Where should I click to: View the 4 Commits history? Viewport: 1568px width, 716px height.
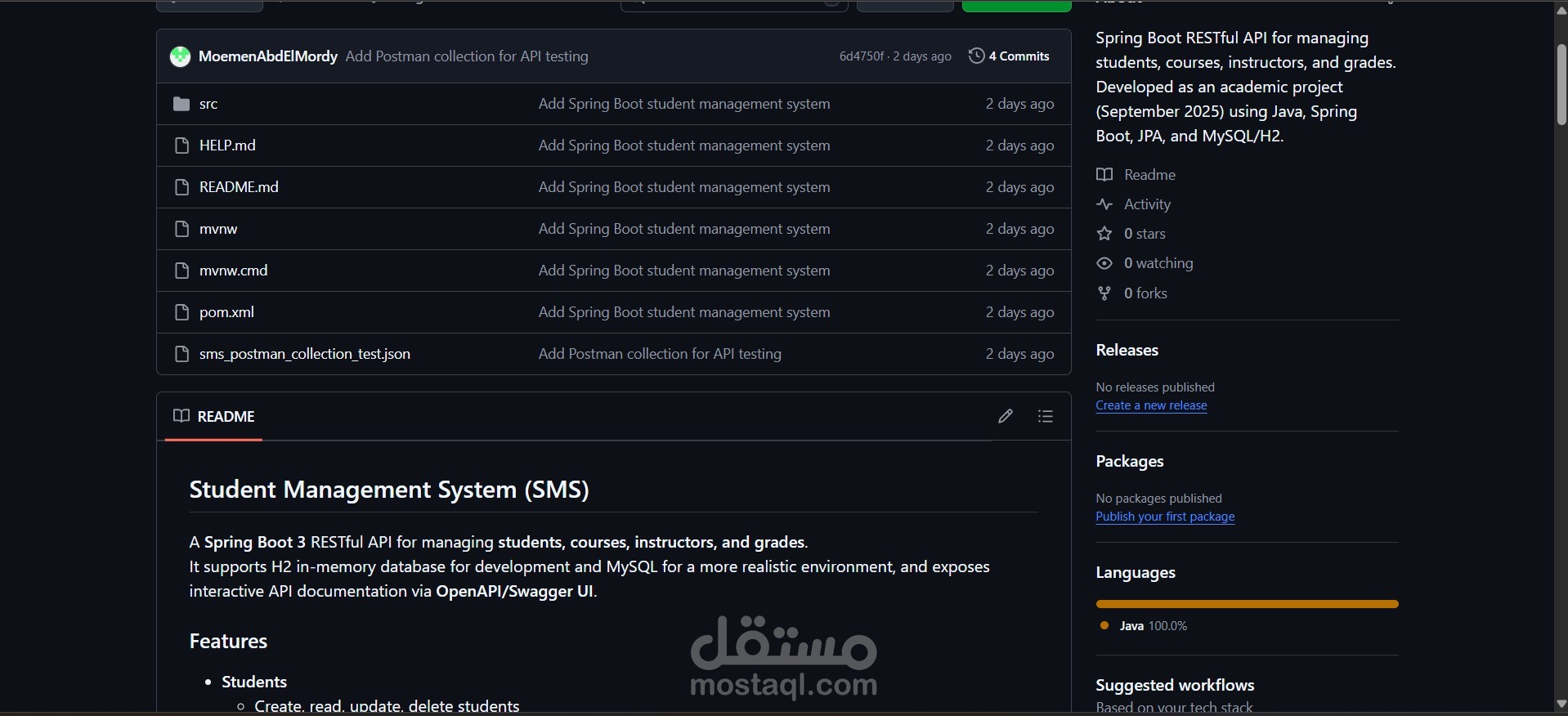tap(1010, 56)
